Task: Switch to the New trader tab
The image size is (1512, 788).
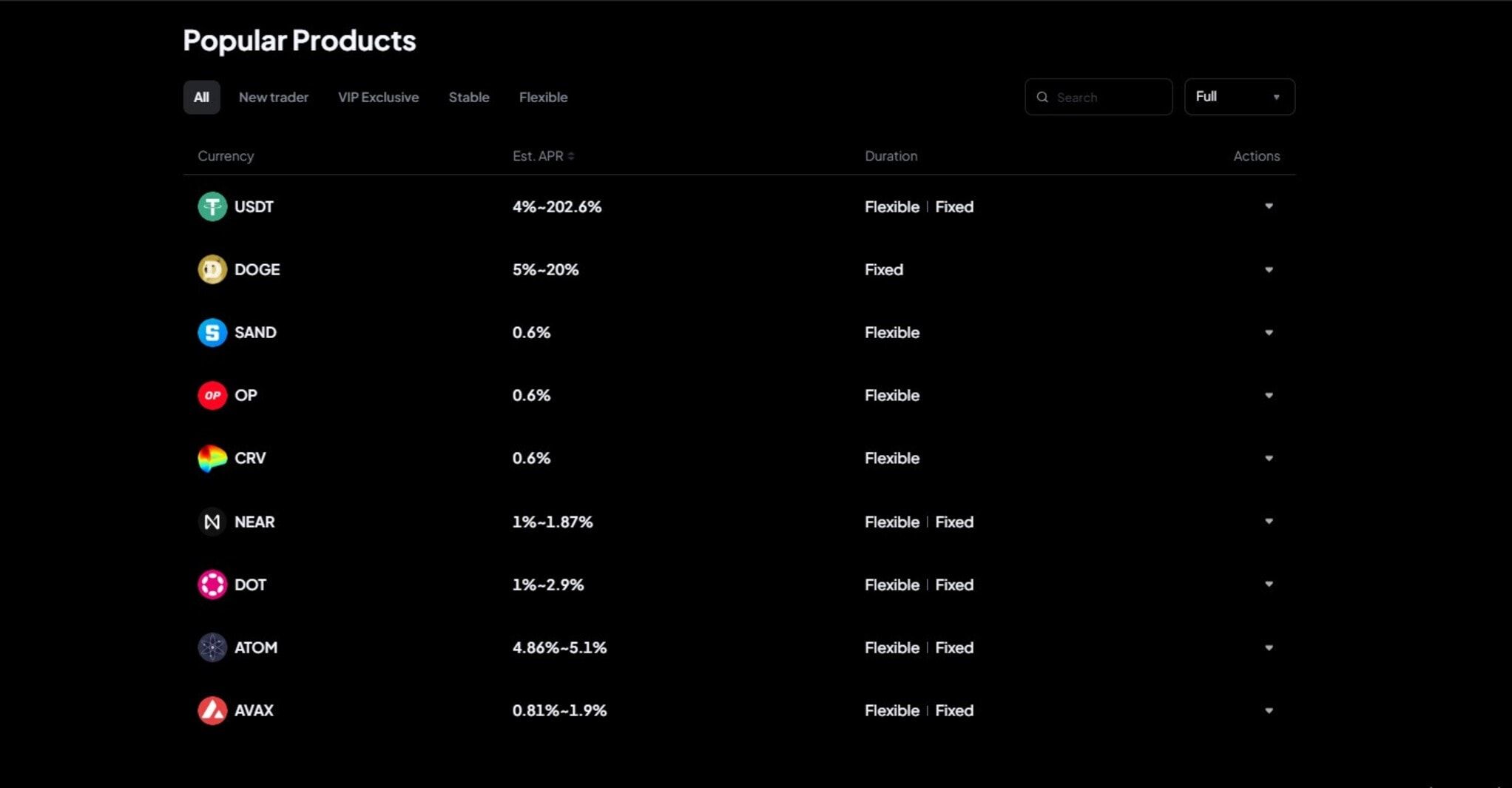Action: pyautogui.click(x=274, y=98)
